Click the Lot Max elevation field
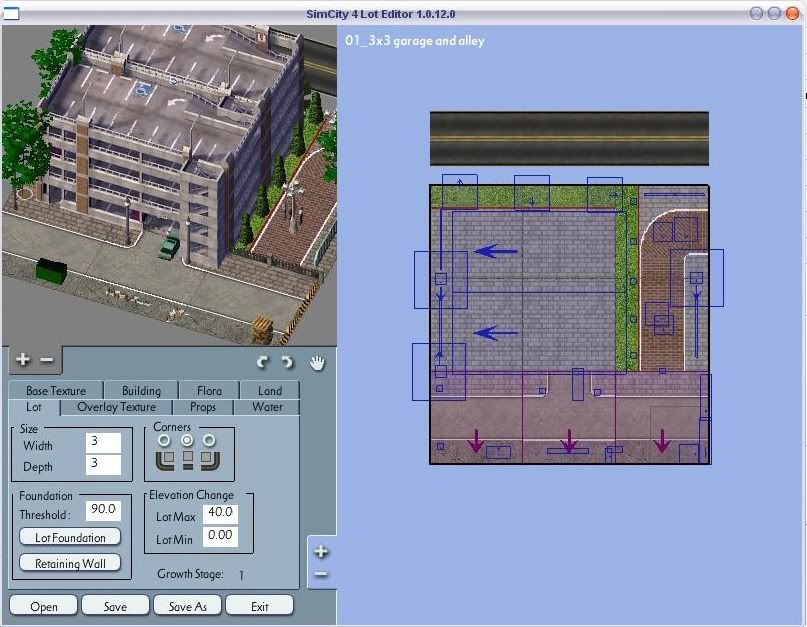This screenshot has width=807, height=627. click(220, 514)
